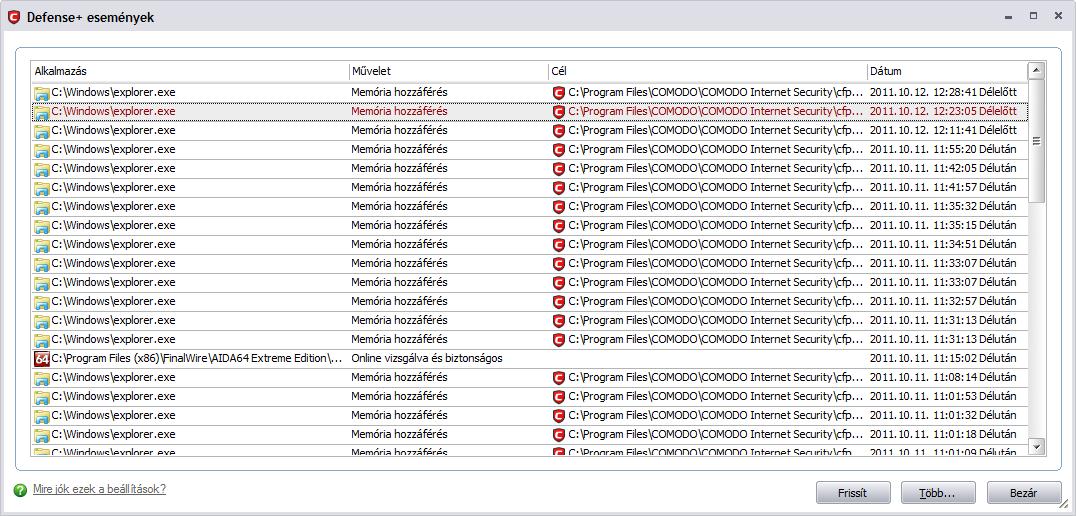Click the explorer icon in the 11:55:20 row
Image resolution: width=1076 pixels, height=516 pixels.
click(x=42, y=150)
